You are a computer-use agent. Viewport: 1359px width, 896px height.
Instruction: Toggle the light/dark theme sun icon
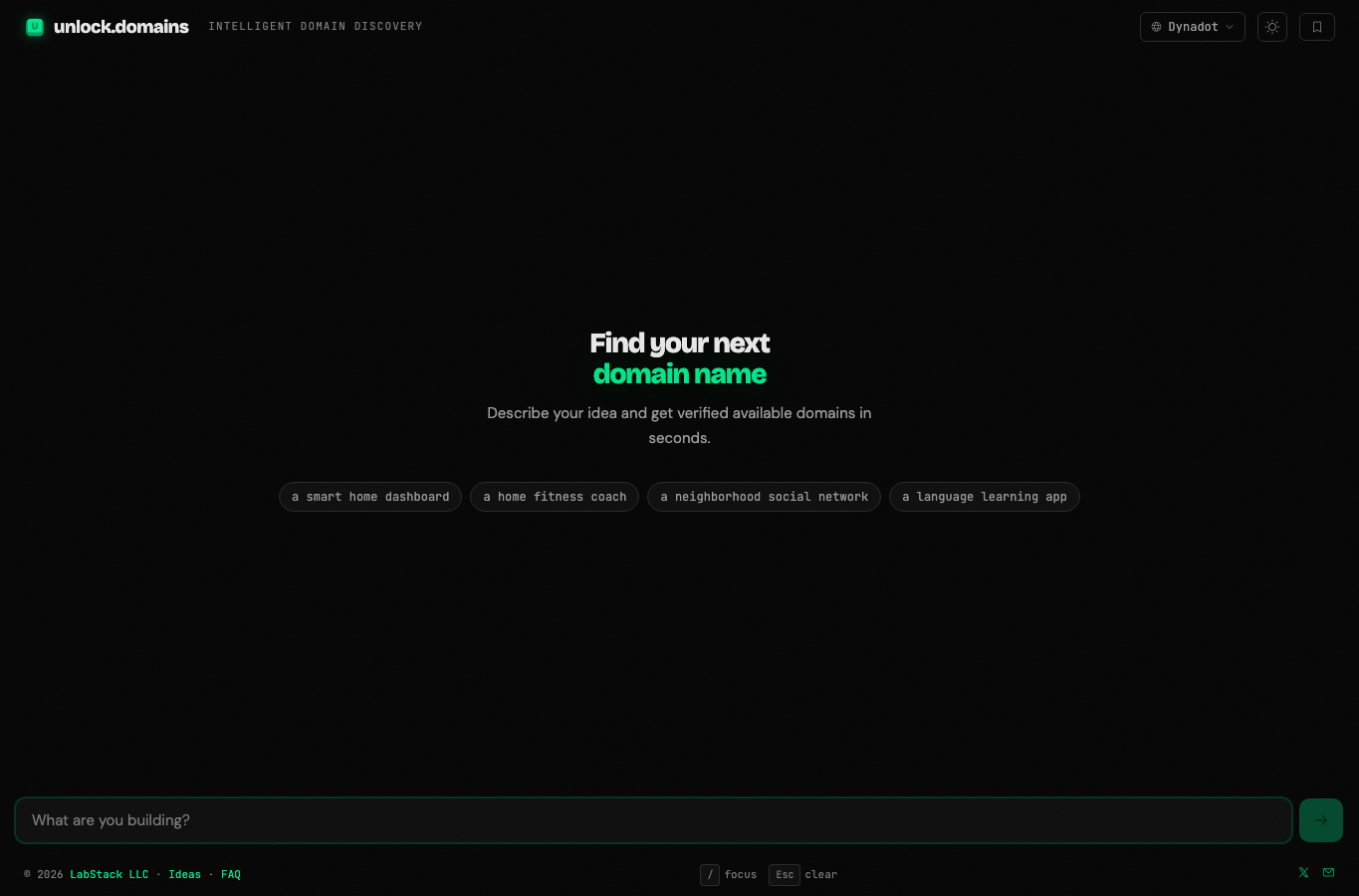point(1272,27)
